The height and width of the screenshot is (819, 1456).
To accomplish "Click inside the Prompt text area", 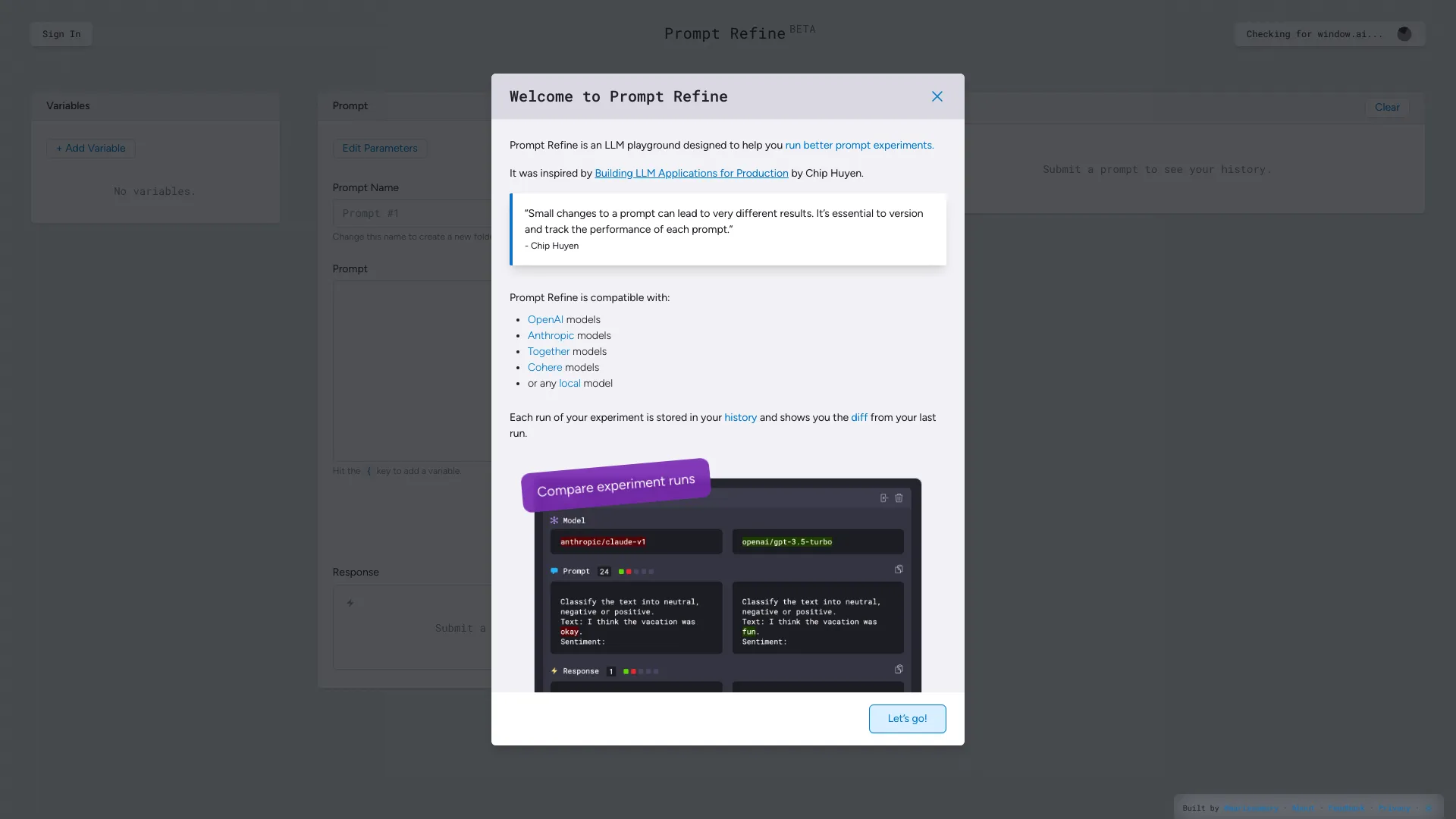I will coord(412,371).
